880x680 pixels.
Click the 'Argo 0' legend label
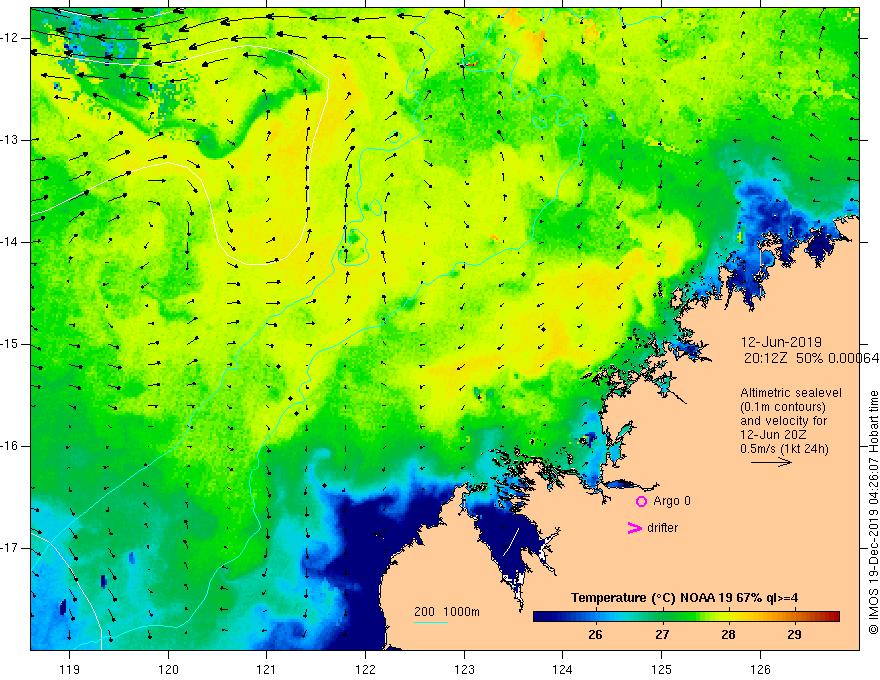pos(672,501)
